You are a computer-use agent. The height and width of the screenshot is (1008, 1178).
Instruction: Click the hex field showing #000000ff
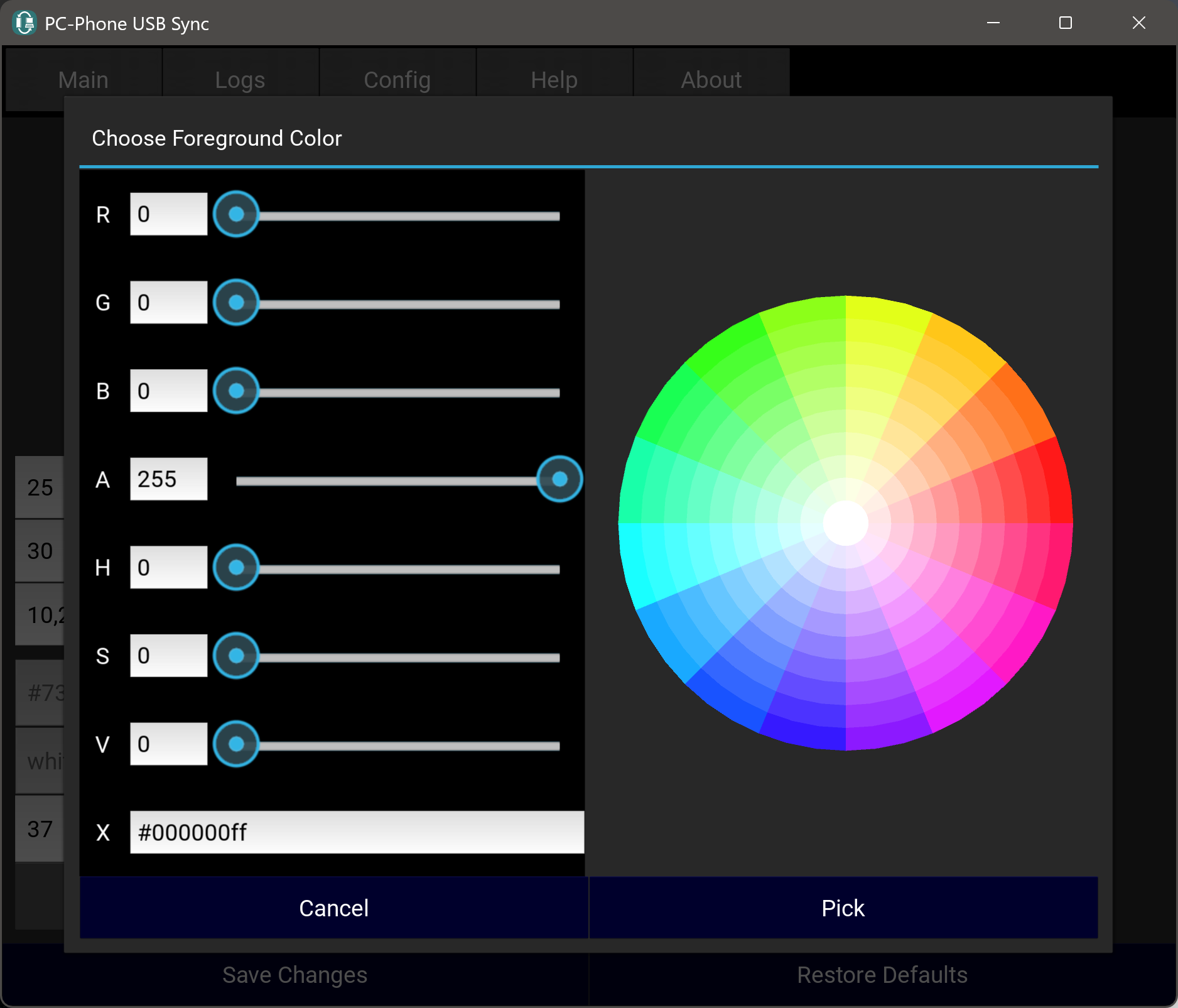pyautogui.click(x=356, y=832)
